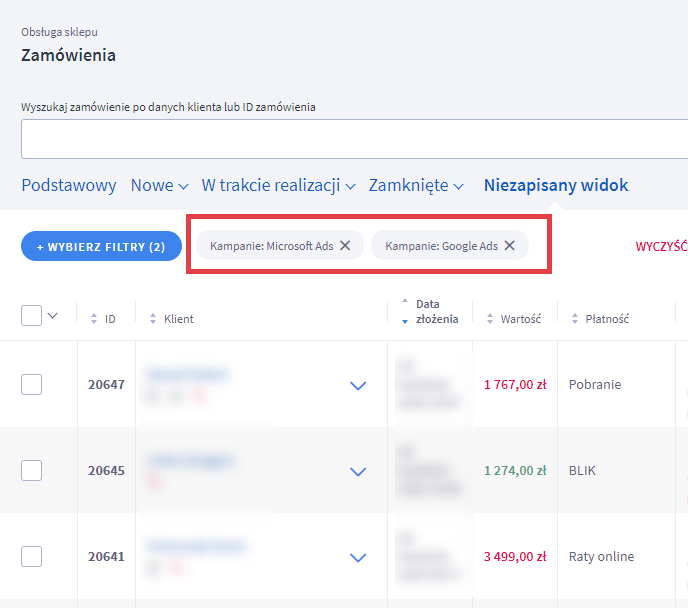Sort orders by ID column arrows
The height and width of the screenshot is (608, 688).
pyautogui.click(x=95, y=319)
